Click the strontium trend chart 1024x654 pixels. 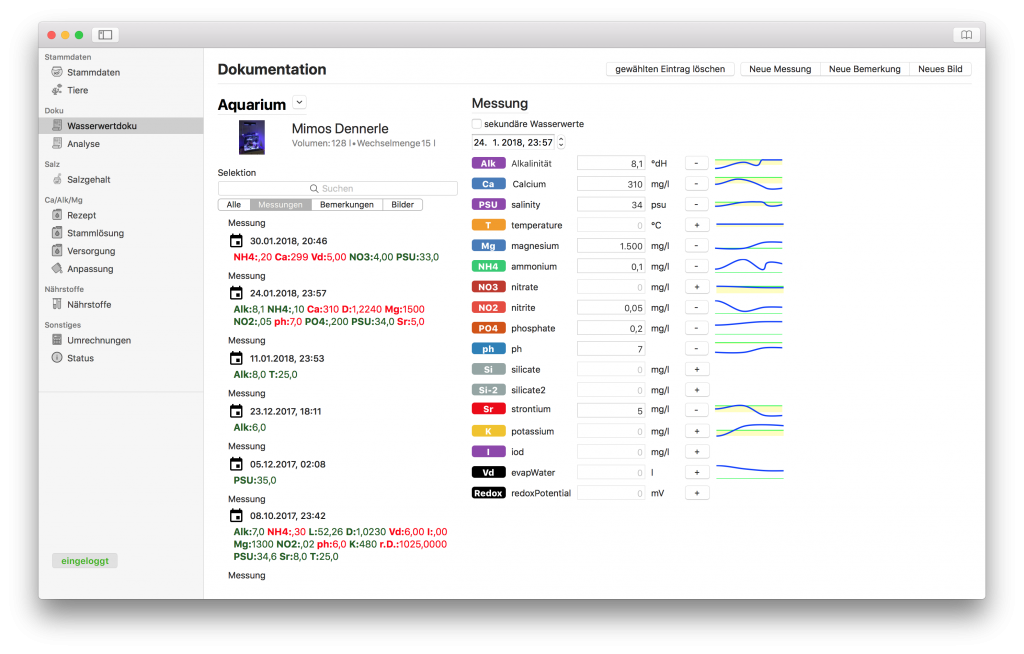pyautogui.click(x=748, y=410)
